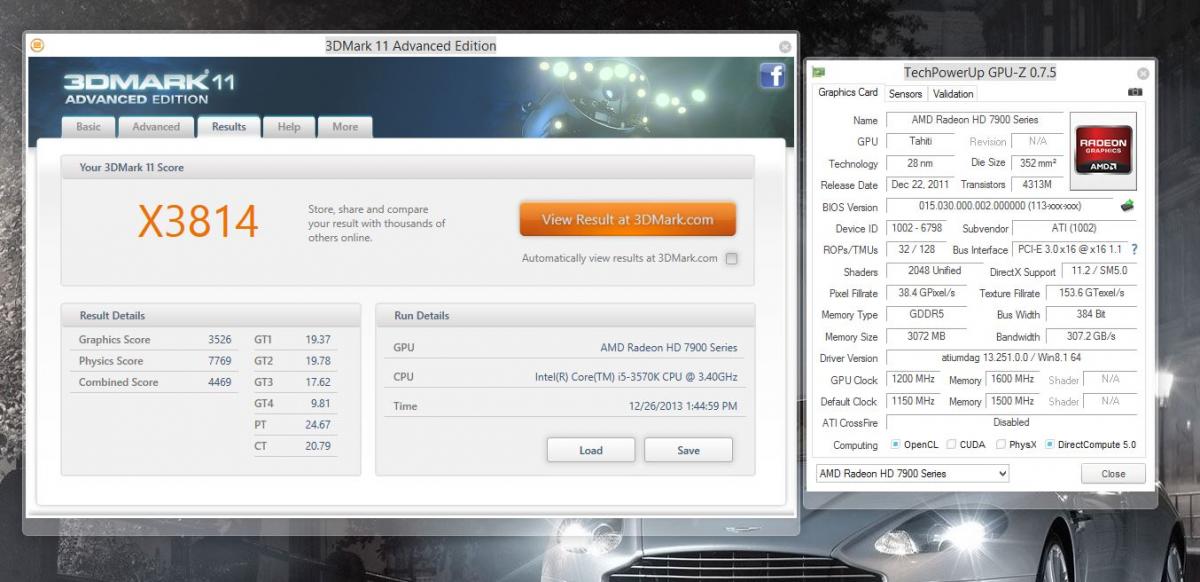The width and height of the screenshot is (1200, 582).
Task: Click the Close button in GPU-Z
Action: coord(1113,473)
